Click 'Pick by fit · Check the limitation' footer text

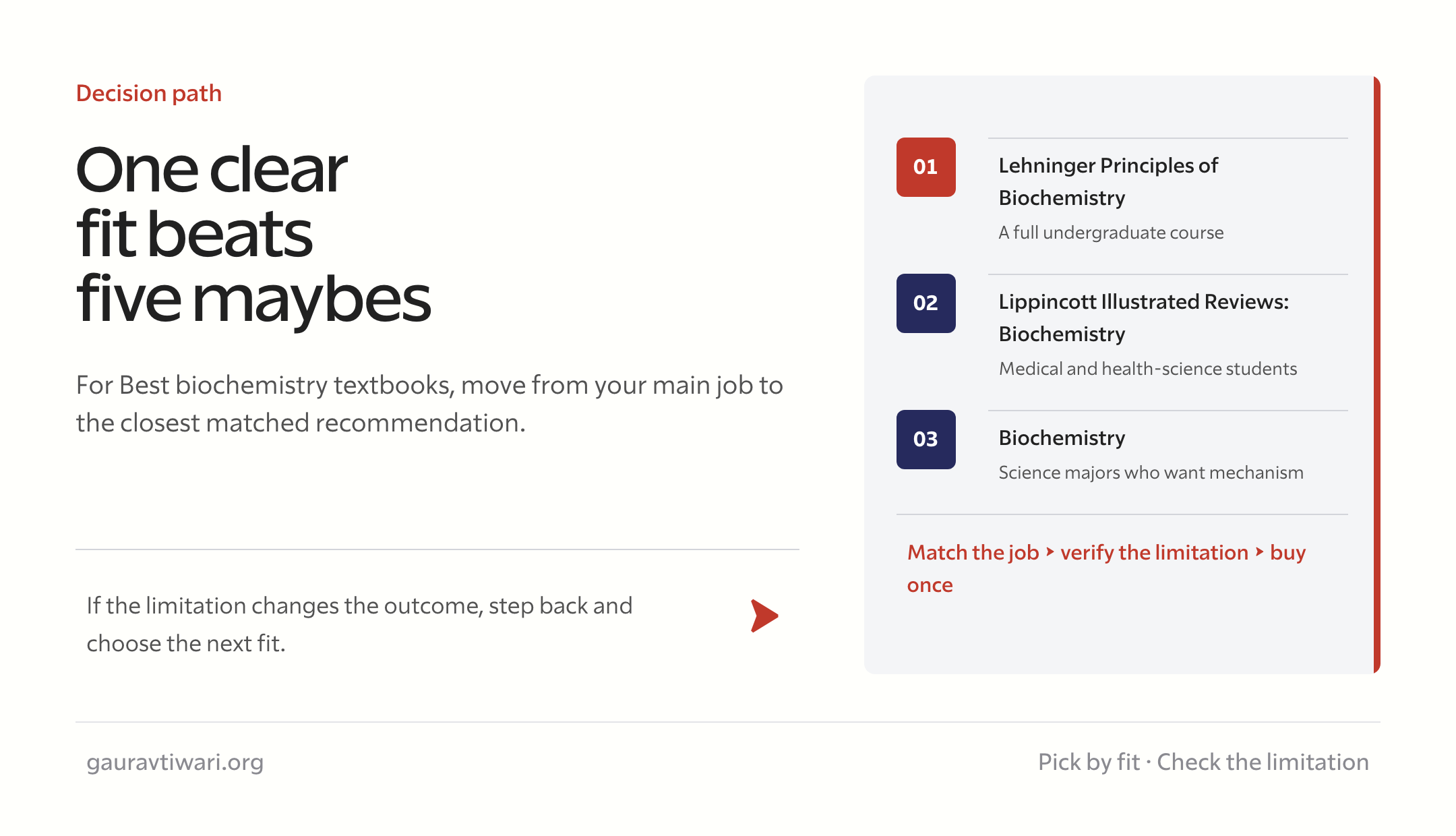(x=1203, y=762)
